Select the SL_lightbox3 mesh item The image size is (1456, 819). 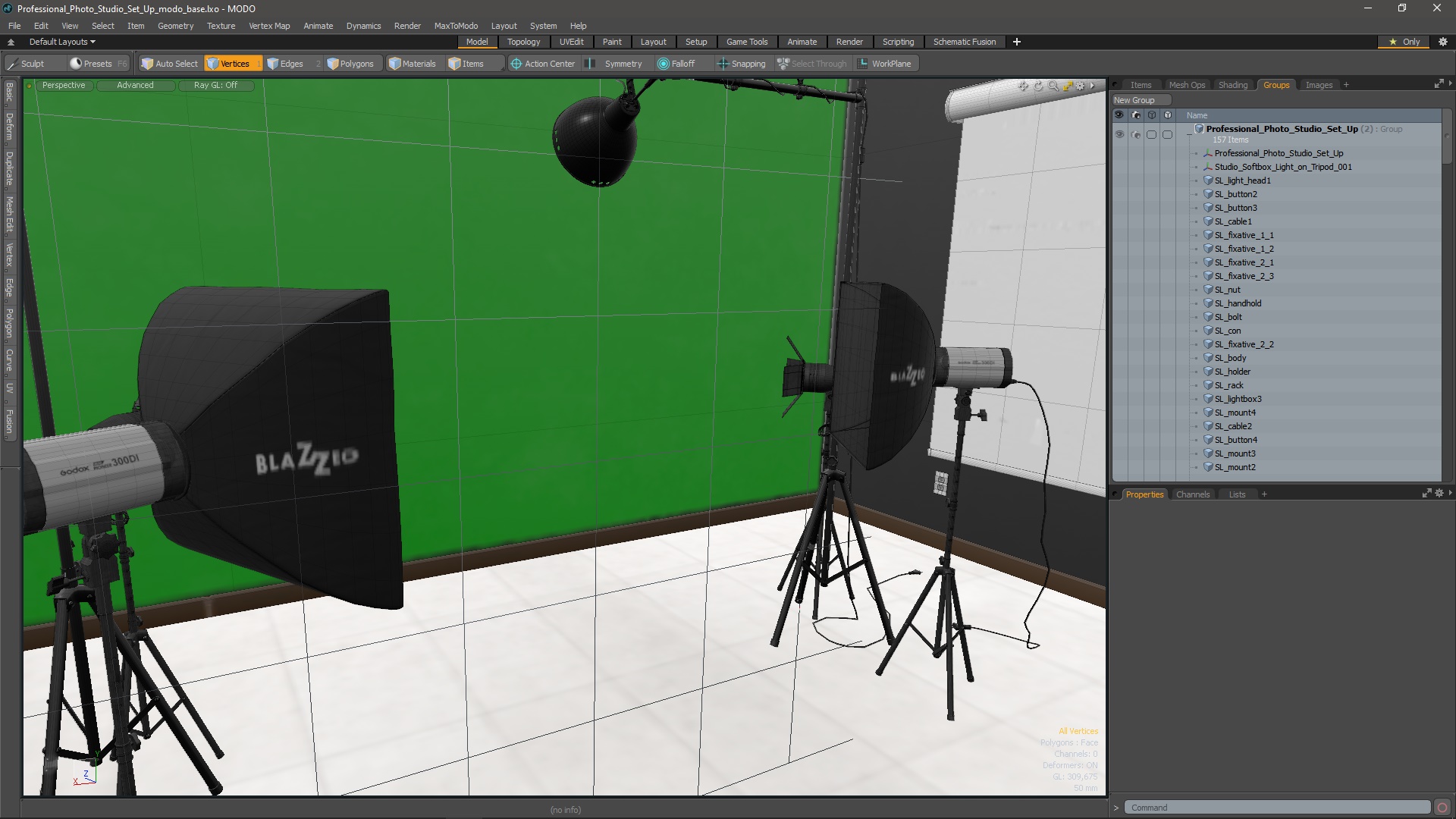(x=1238, y=399)
